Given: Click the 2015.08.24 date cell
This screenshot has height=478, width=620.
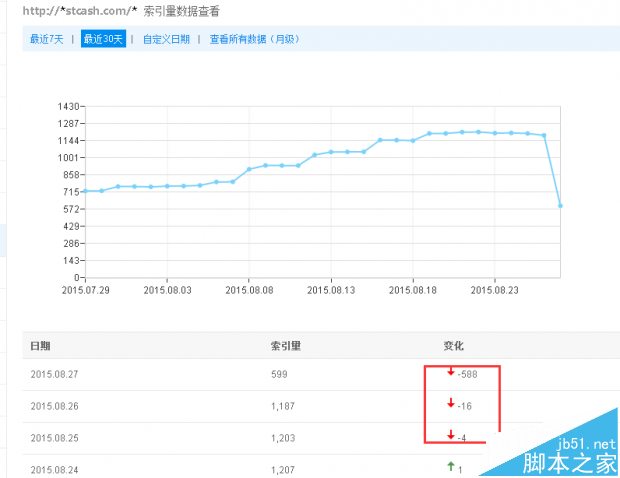Looking at the screenshot, I should [54, 469].
